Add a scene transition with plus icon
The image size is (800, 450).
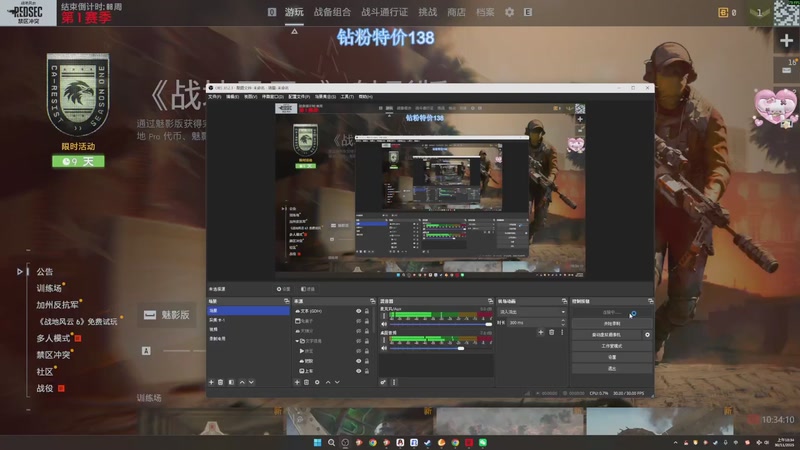pos(540,332)
